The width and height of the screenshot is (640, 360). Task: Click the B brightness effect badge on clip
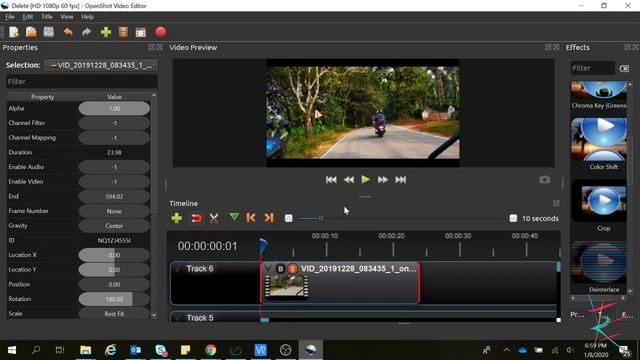pyautogui.click(x=280, y=269)
